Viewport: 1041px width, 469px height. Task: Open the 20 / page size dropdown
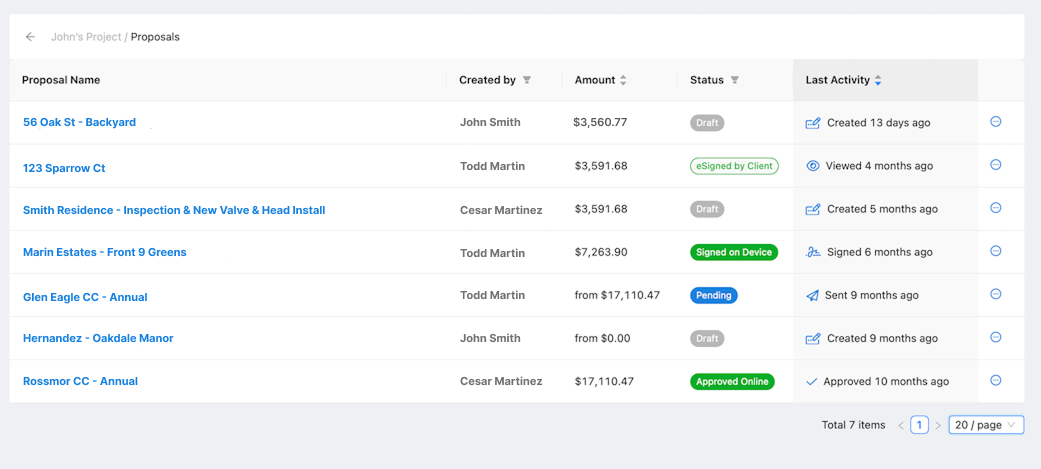coord(986,425)
